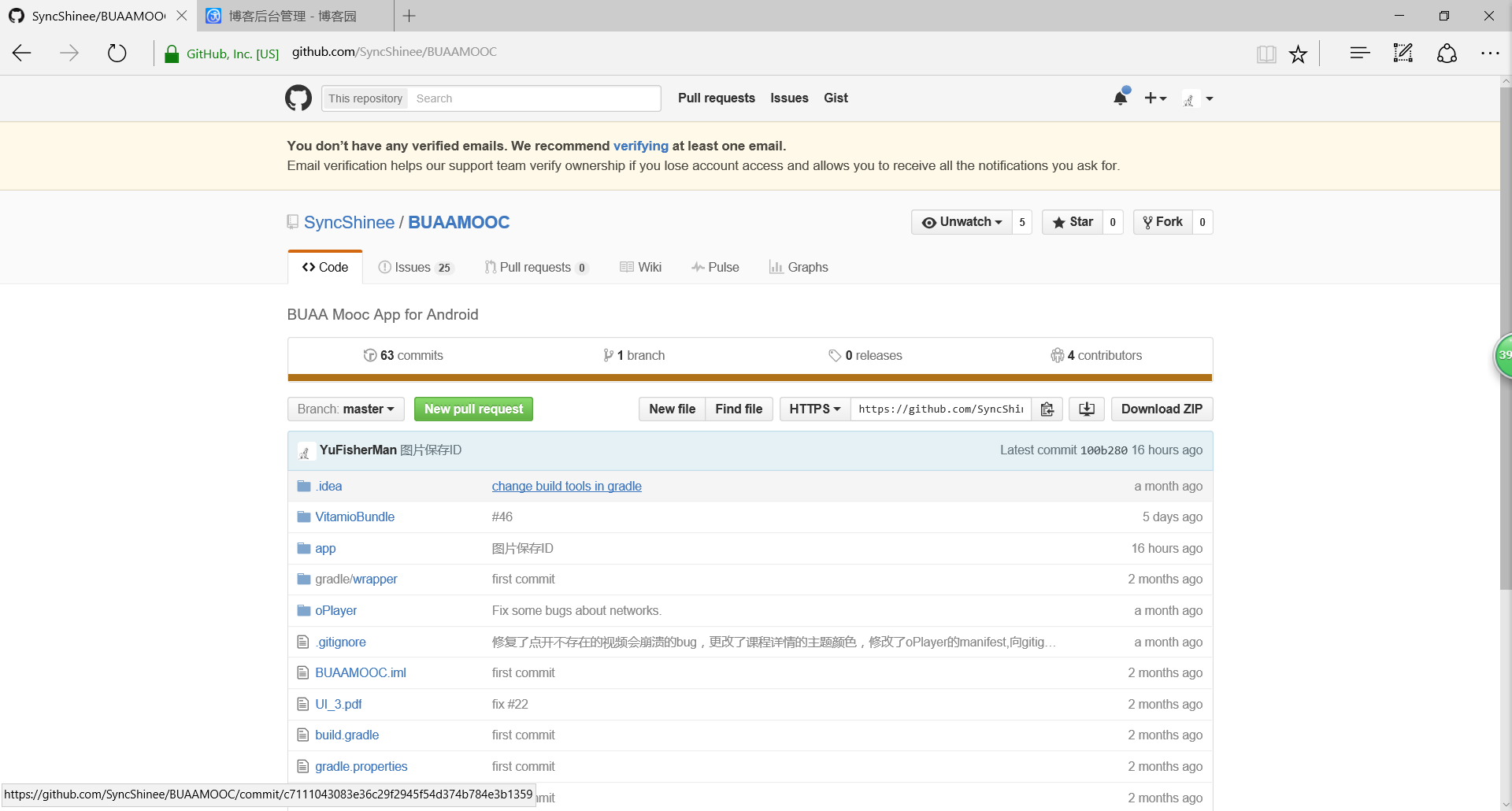Open new browser tab with plus
Viewport: 1512px width, 811px height.
409,16
